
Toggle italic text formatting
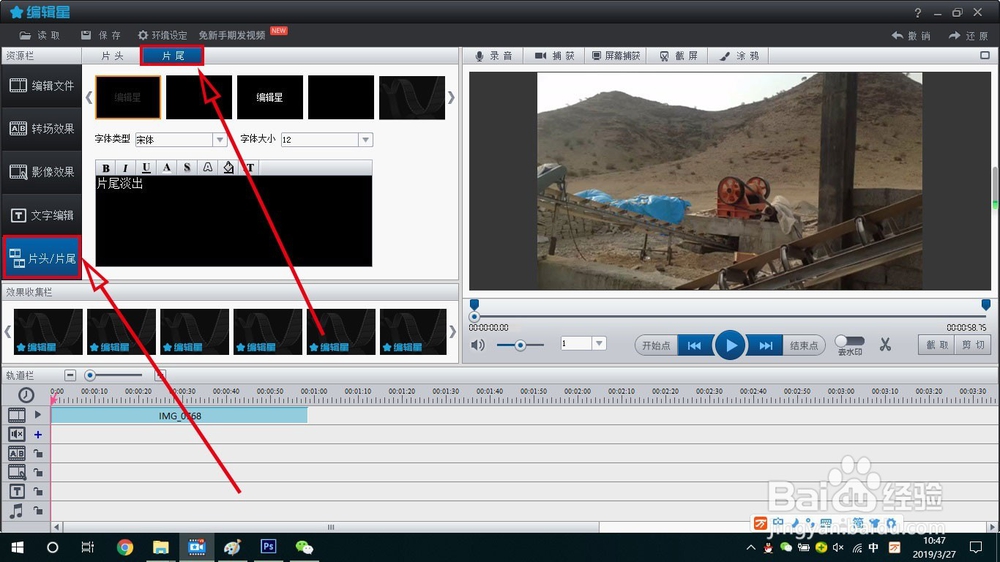(126, 168)
